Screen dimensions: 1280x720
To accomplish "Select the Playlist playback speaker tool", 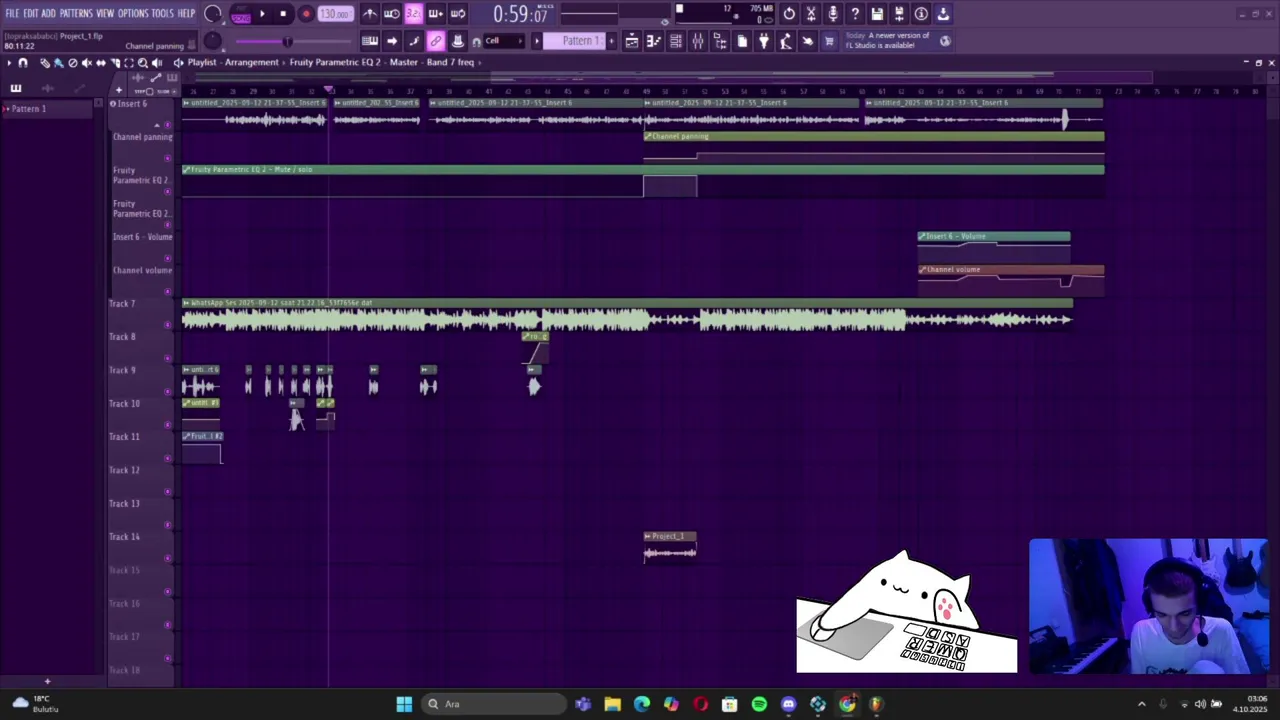I will pyautogui.click(x=157, y=63).
